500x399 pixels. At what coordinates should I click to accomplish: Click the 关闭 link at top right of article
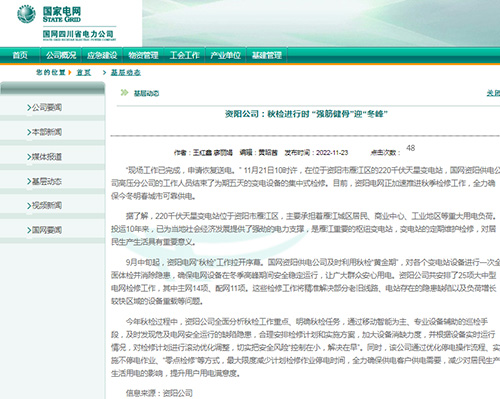[493, 93]
